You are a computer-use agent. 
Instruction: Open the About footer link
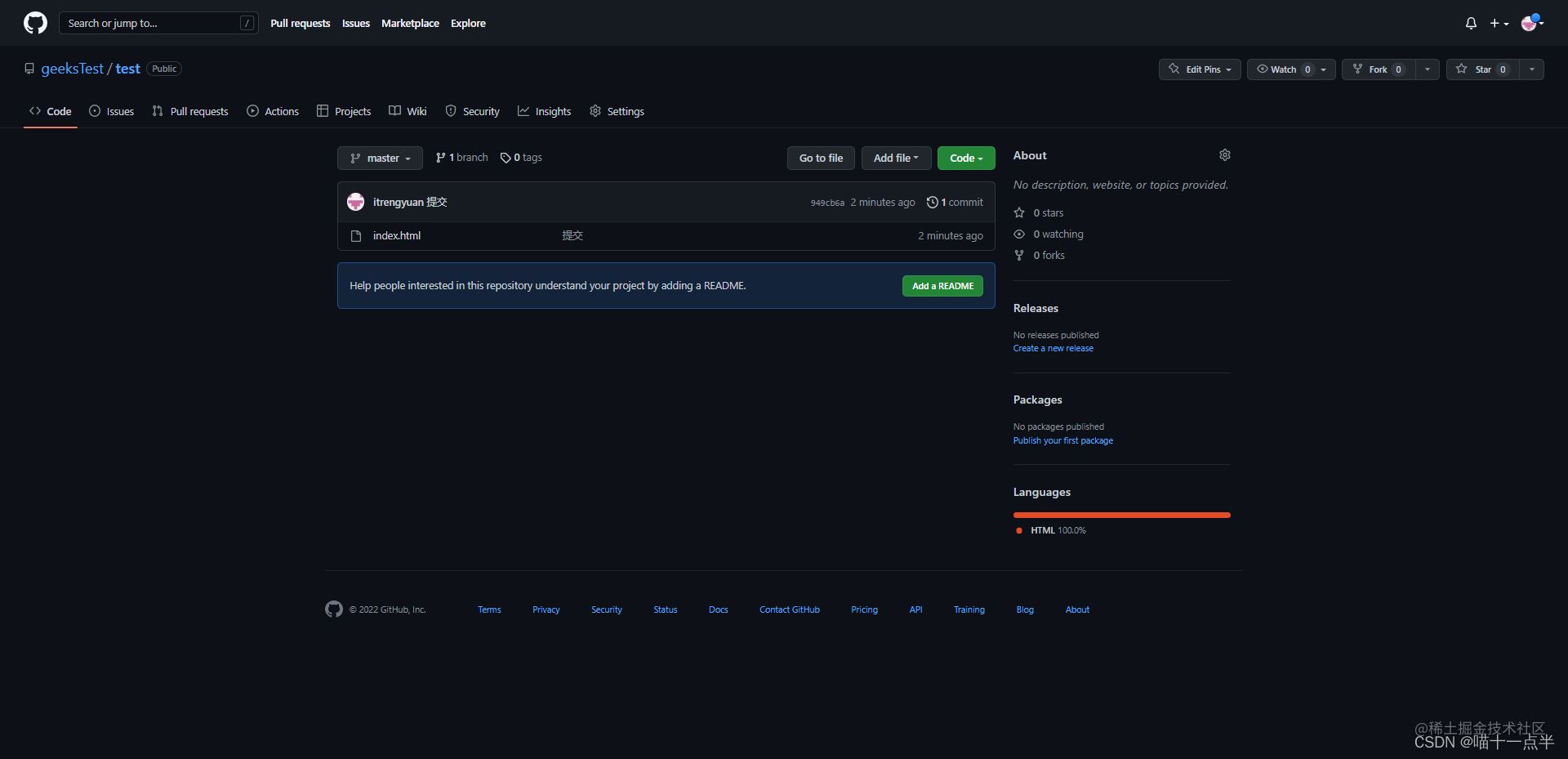1077,609
